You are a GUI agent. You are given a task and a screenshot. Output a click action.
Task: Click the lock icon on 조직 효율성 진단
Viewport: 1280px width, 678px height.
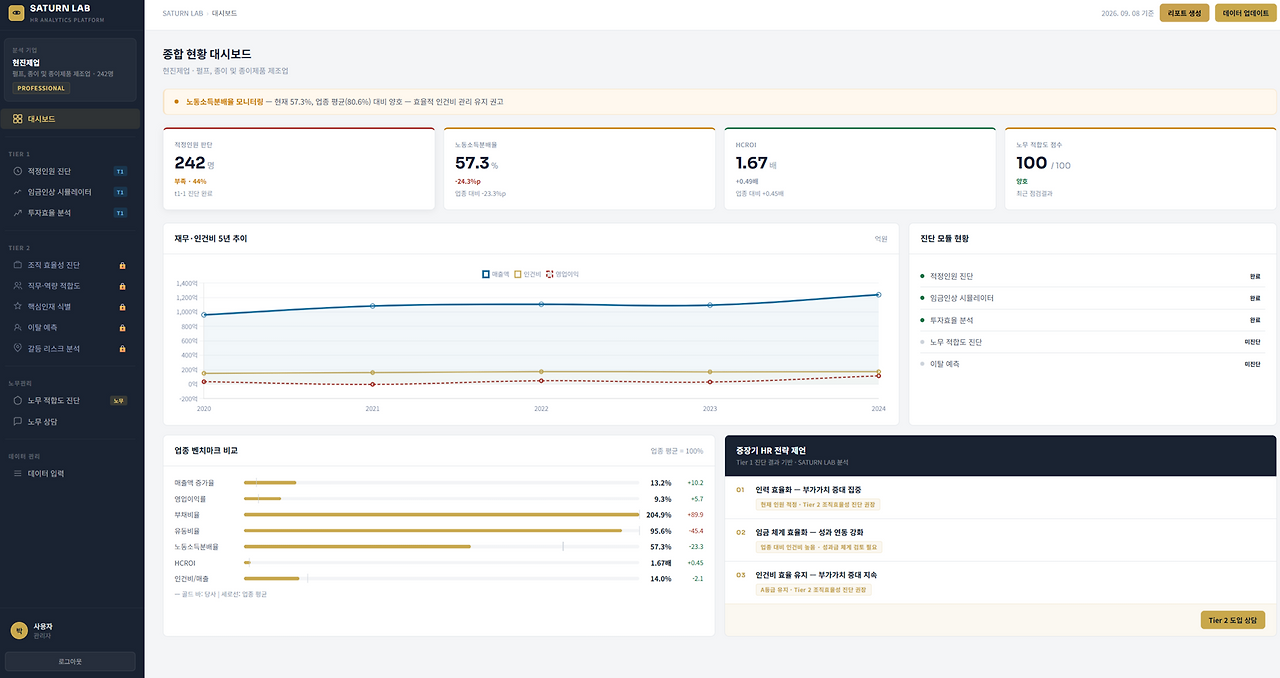coord(123,265)
